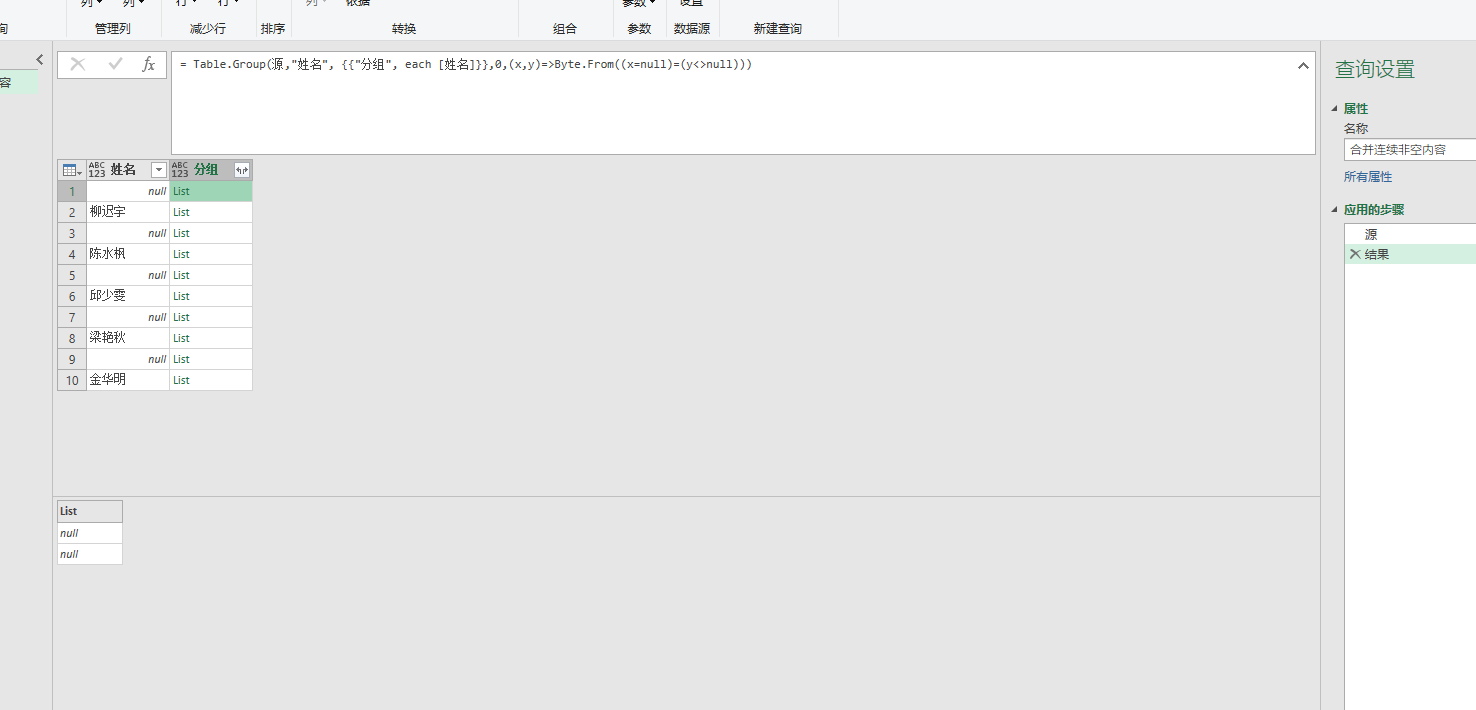1476x710 pixels.
Task: Collapse the 属性 section
Action: (1334, 109)
